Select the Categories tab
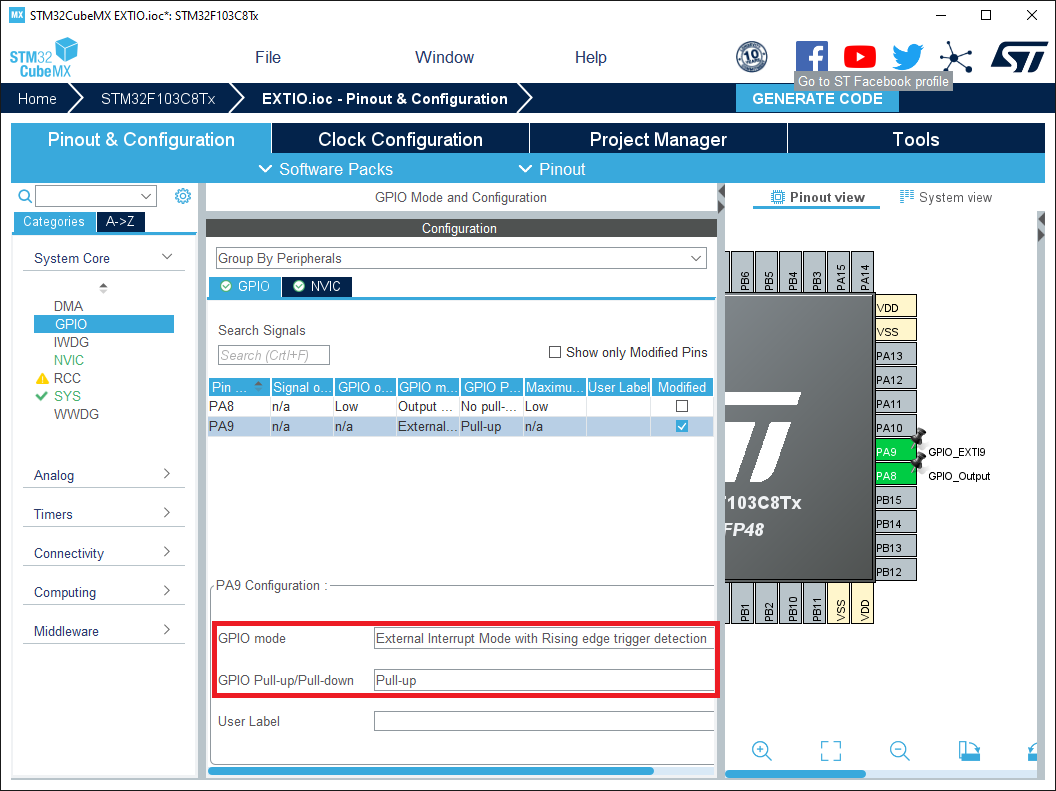The width and height of the screenshot is (1056, 791). click(54, 221)
